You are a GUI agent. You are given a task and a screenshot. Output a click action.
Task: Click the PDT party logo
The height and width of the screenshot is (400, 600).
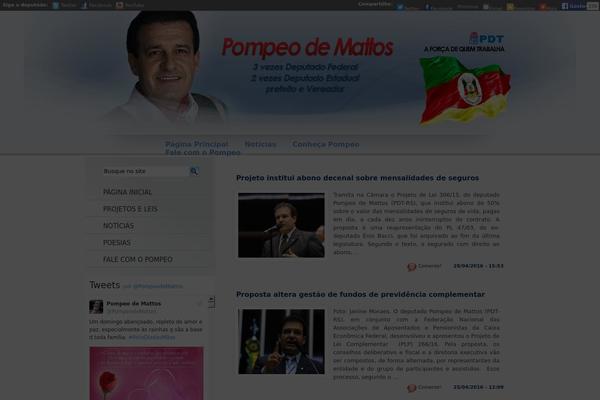point(486,38)
